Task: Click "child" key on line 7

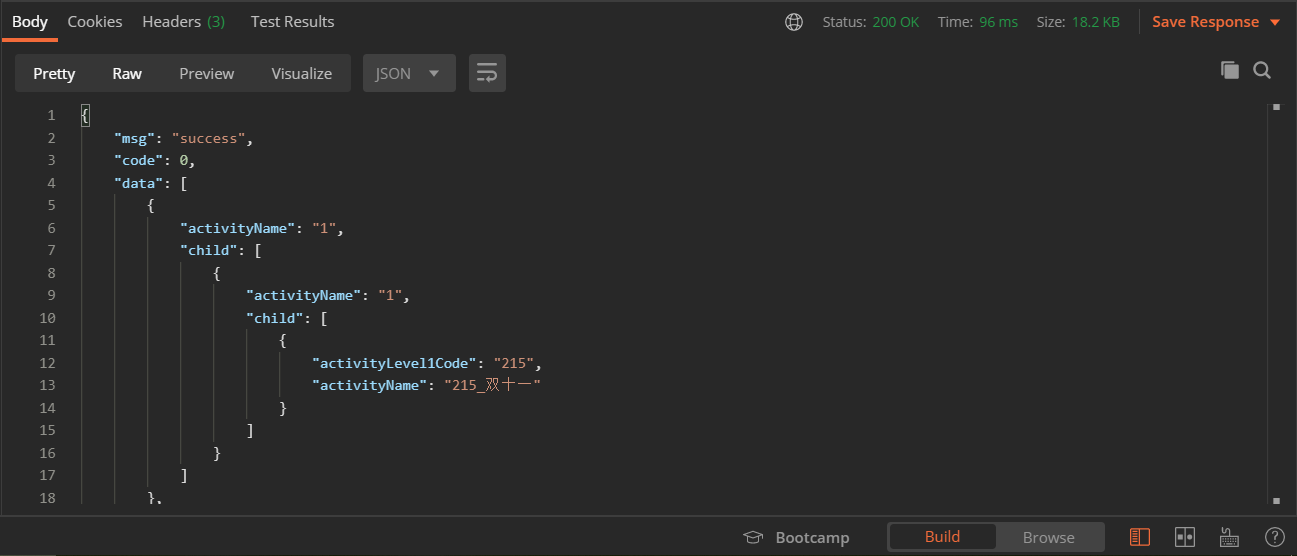Action: 208,250
